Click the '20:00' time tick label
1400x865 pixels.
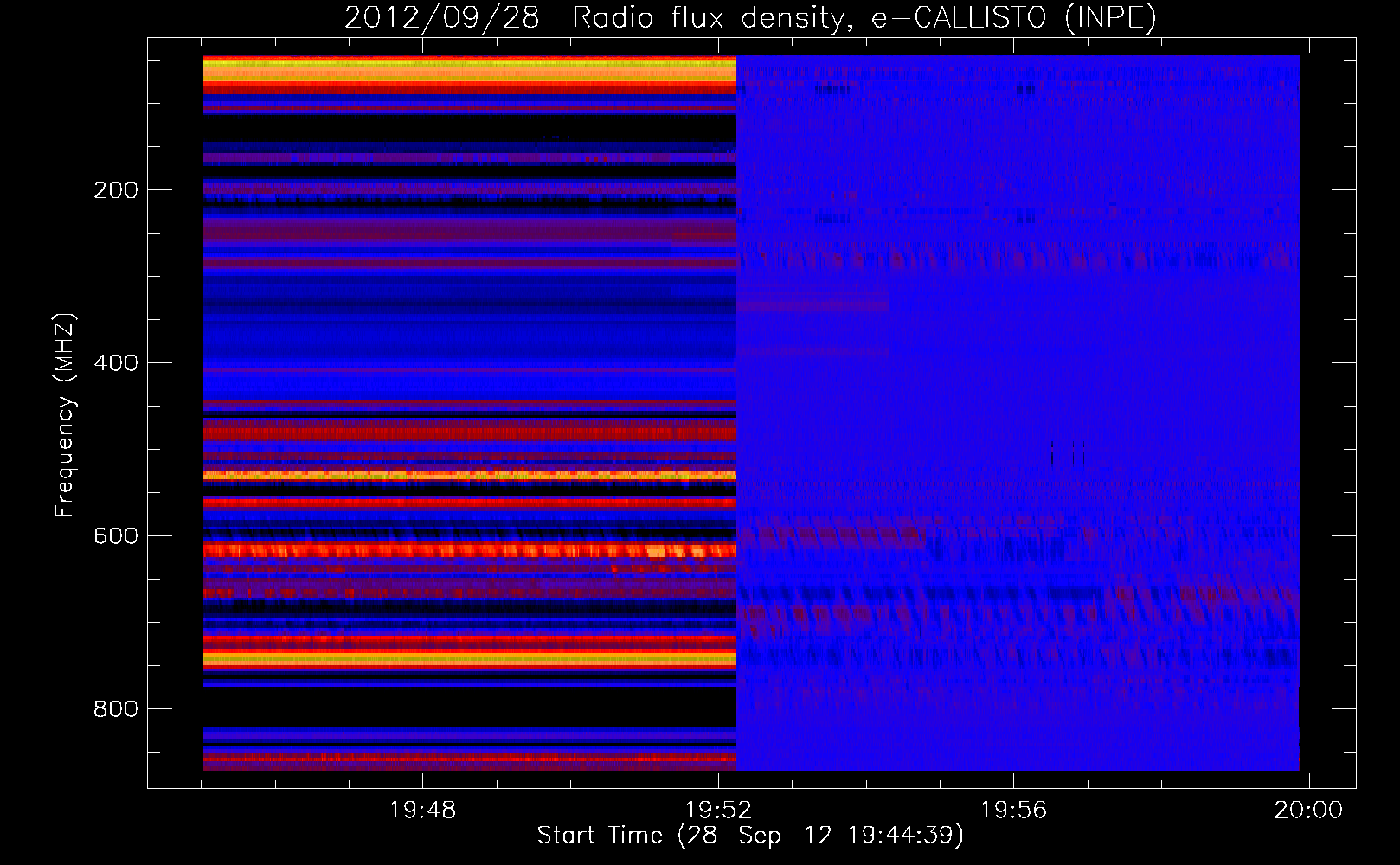click(x=1308, y=811)
